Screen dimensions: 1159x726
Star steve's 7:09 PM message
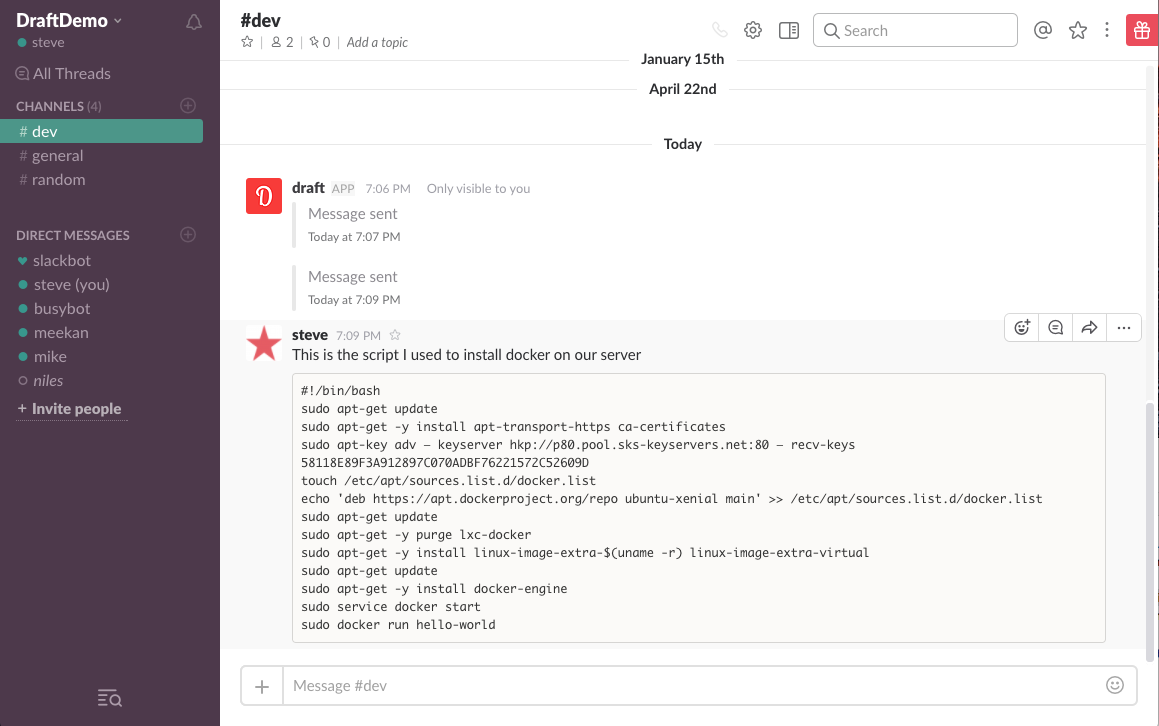pos(395,335)
